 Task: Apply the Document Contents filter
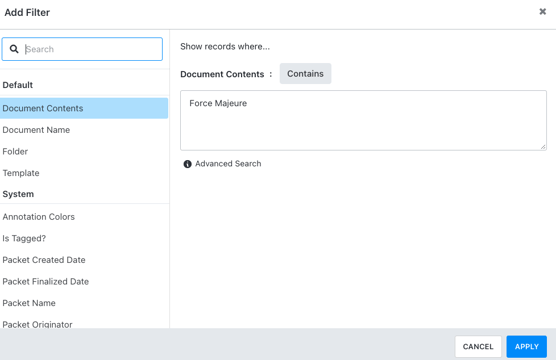pyautogui.click(x=527, y=347)
